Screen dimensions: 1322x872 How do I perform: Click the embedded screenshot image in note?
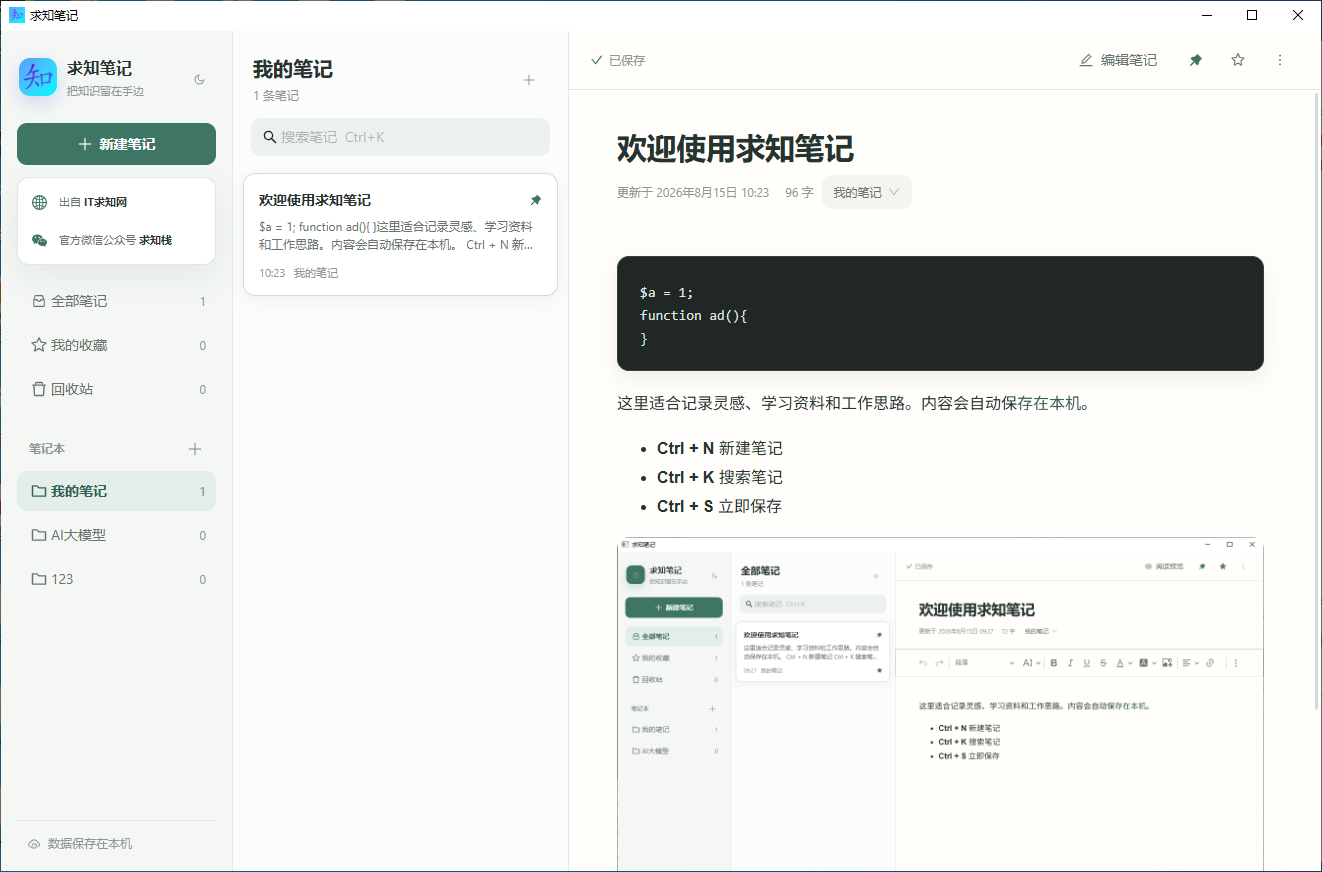point(940,705)
